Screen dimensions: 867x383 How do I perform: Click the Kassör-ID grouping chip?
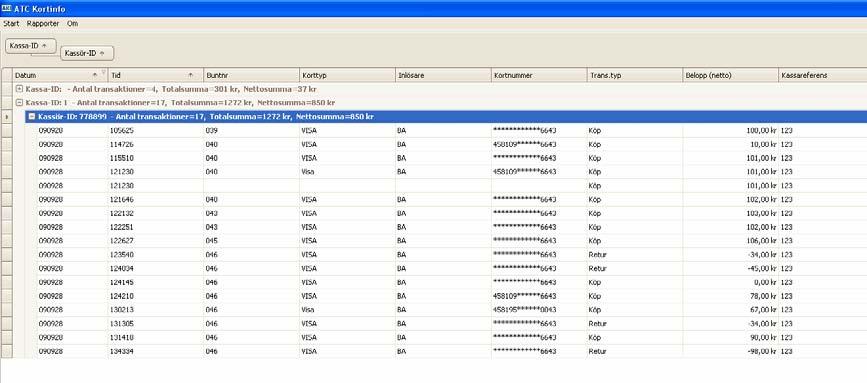87,53
